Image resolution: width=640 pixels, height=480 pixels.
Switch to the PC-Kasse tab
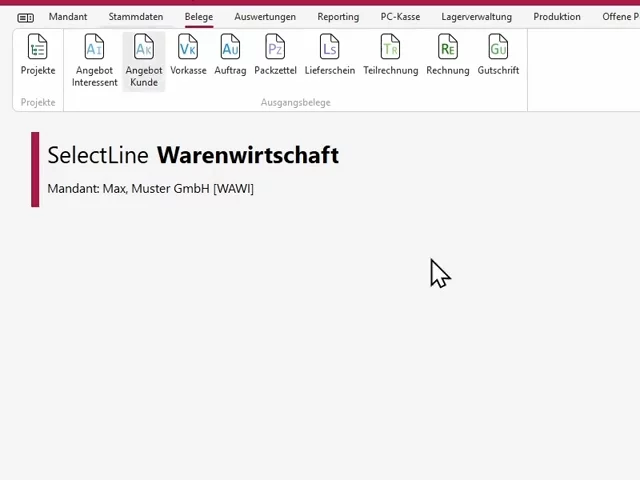[x=400, y=17]
